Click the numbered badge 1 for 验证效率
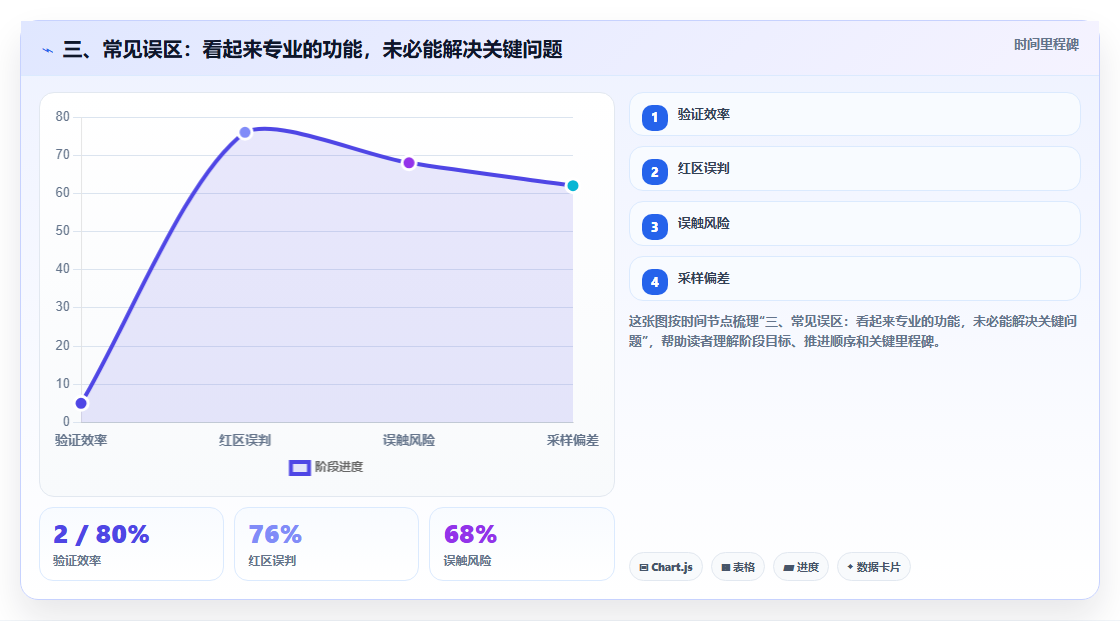 click(x=654, y=118)
